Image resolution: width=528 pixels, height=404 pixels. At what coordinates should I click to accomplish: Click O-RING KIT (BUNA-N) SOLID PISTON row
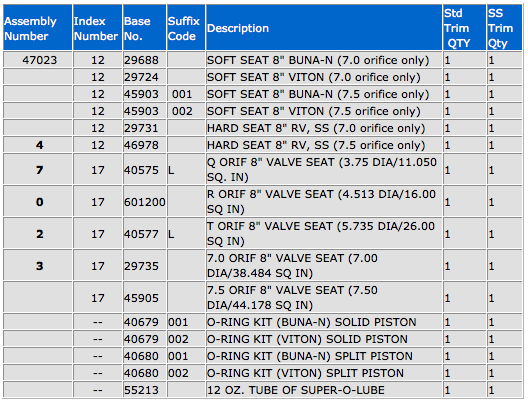pyautogui.click(x=263, y=322)
